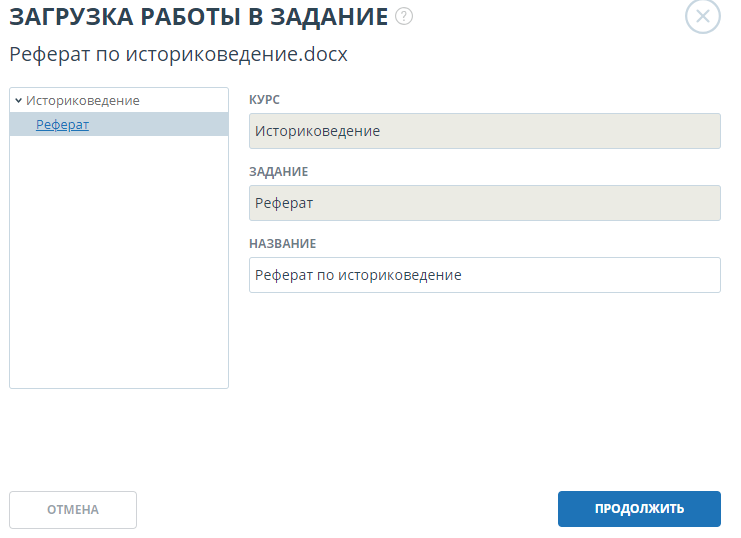Click the file name Реферат по историковедение.docx

pos(178,55)
